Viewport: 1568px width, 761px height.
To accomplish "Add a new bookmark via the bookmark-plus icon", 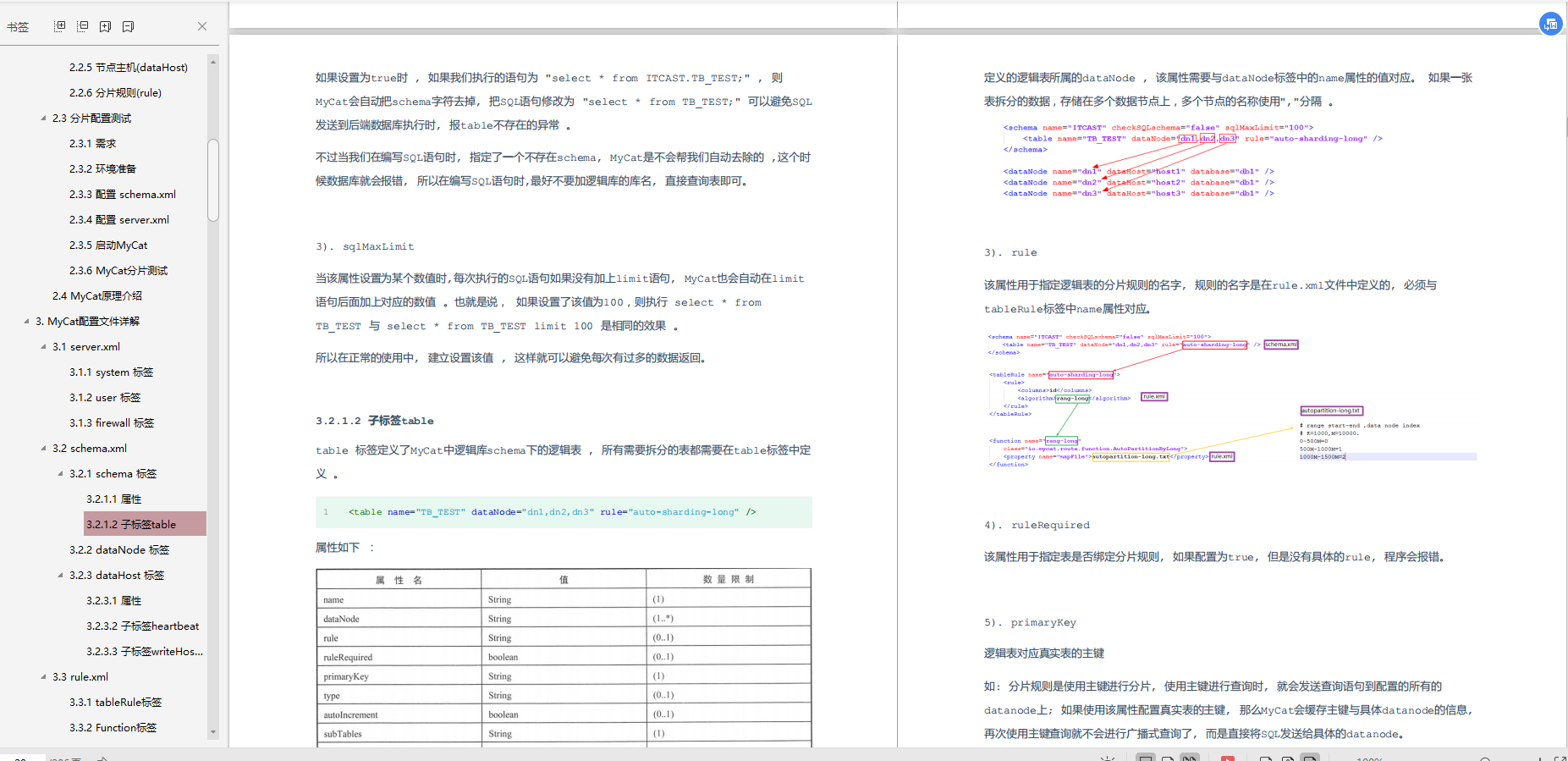I will pyautogui.click(x=105, y=26).
